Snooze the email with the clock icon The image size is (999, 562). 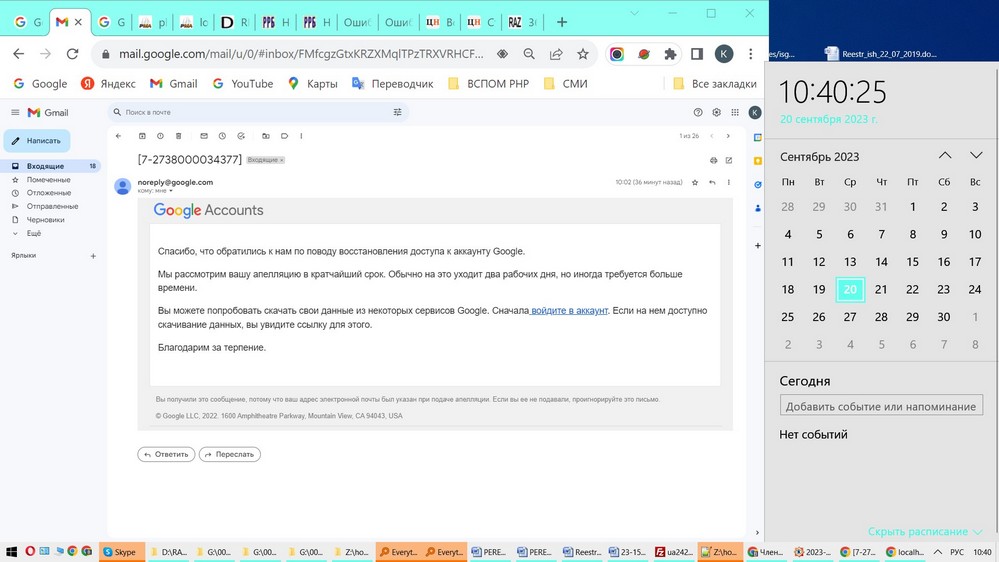(x=222, y=136)
